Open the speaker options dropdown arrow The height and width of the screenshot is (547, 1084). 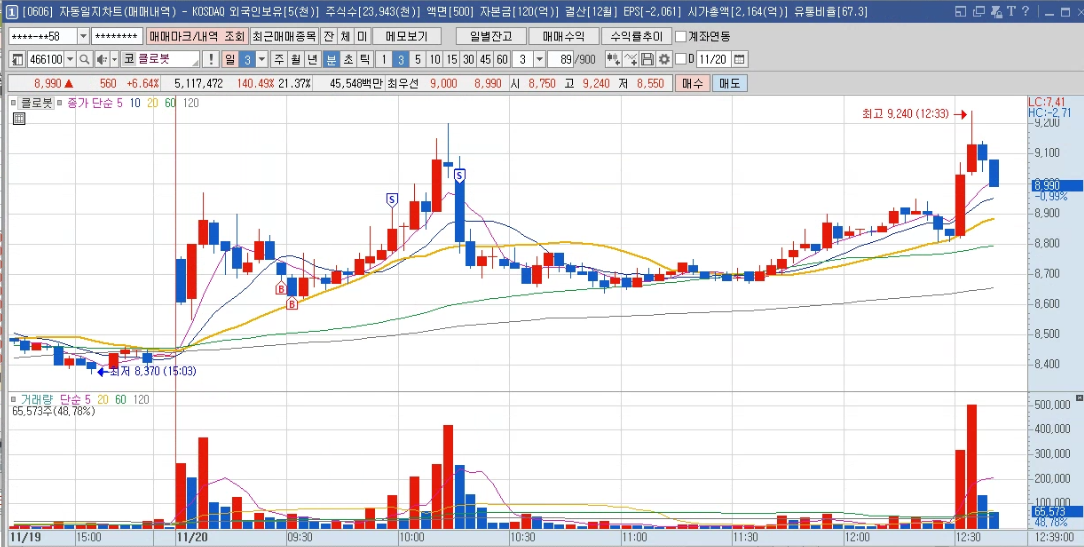coord(113,59)
